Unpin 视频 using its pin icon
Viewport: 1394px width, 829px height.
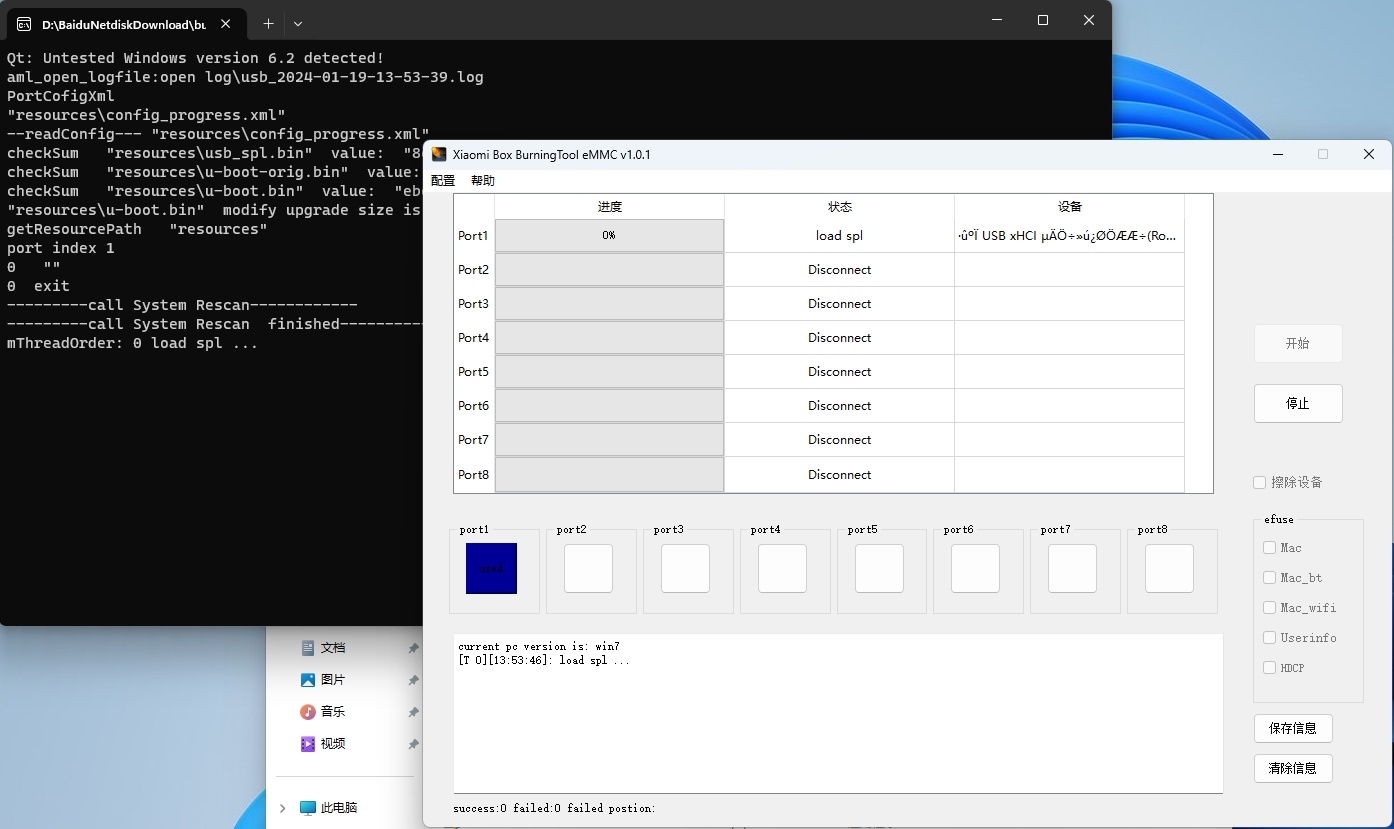[413, 745]
